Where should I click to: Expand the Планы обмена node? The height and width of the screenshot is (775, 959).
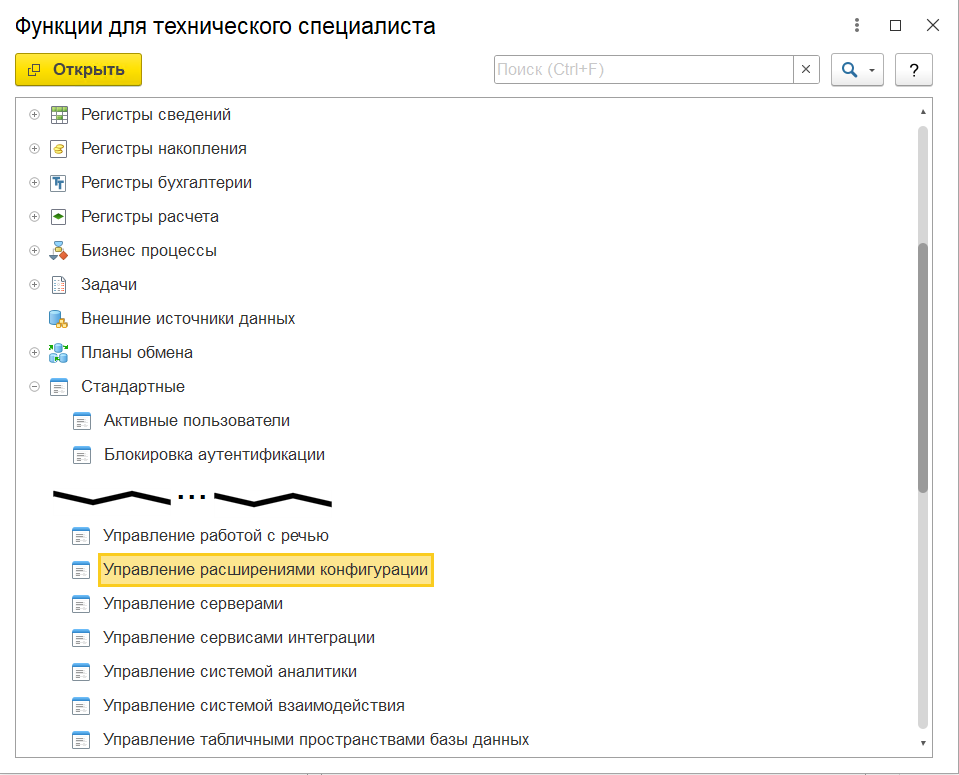point(35,353)
